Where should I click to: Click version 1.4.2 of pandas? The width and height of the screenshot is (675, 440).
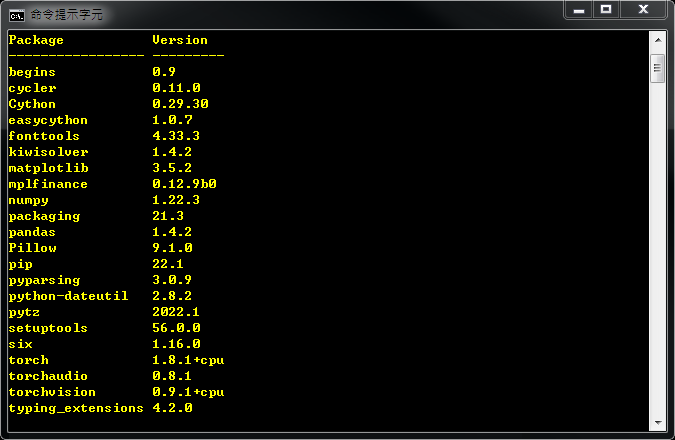(x=172, y=232)
